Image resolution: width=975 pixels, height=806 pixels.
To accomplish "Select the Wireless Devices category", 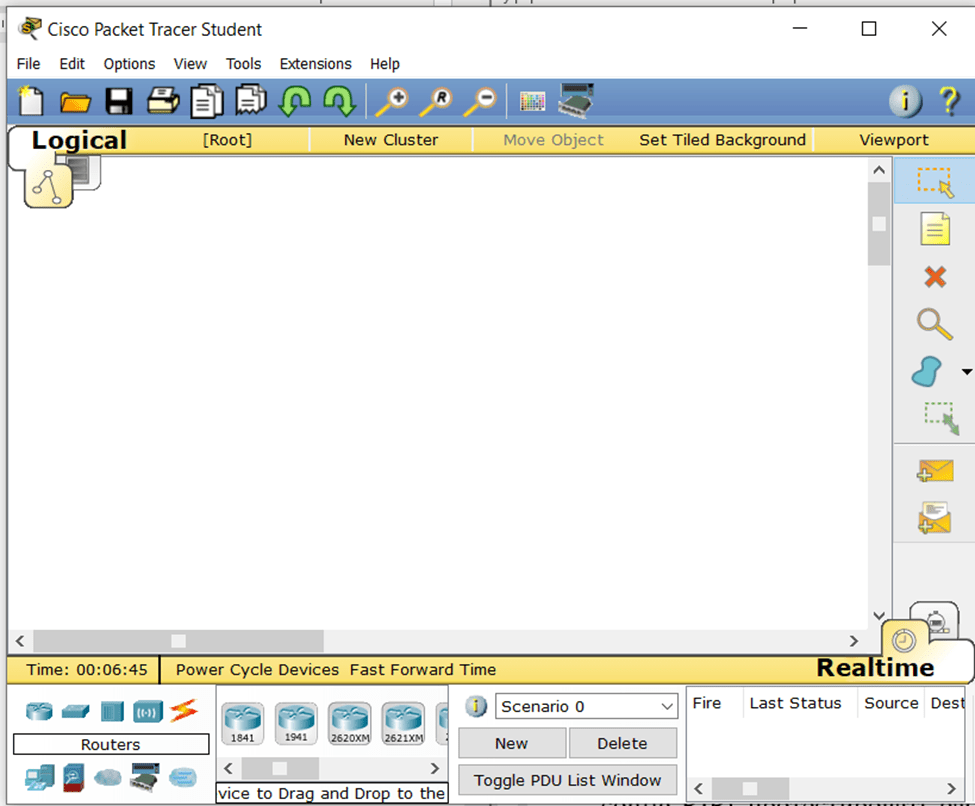I will coord(148,711).
